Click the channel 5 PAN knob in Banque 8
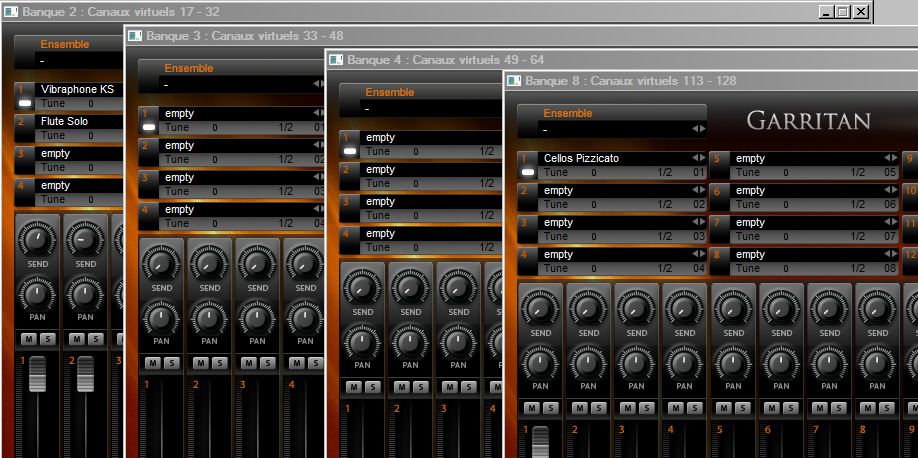 coord(733,362)
